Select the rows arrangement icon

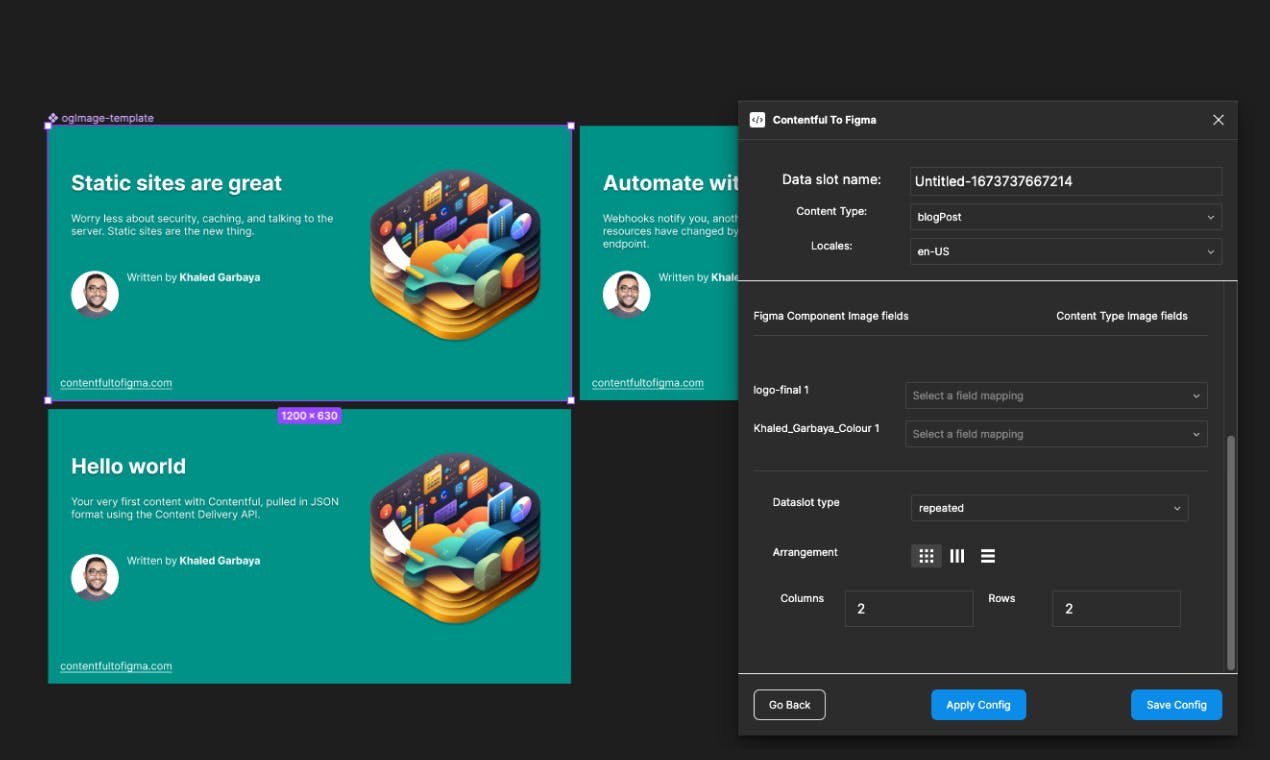click(x=988, y=556)
